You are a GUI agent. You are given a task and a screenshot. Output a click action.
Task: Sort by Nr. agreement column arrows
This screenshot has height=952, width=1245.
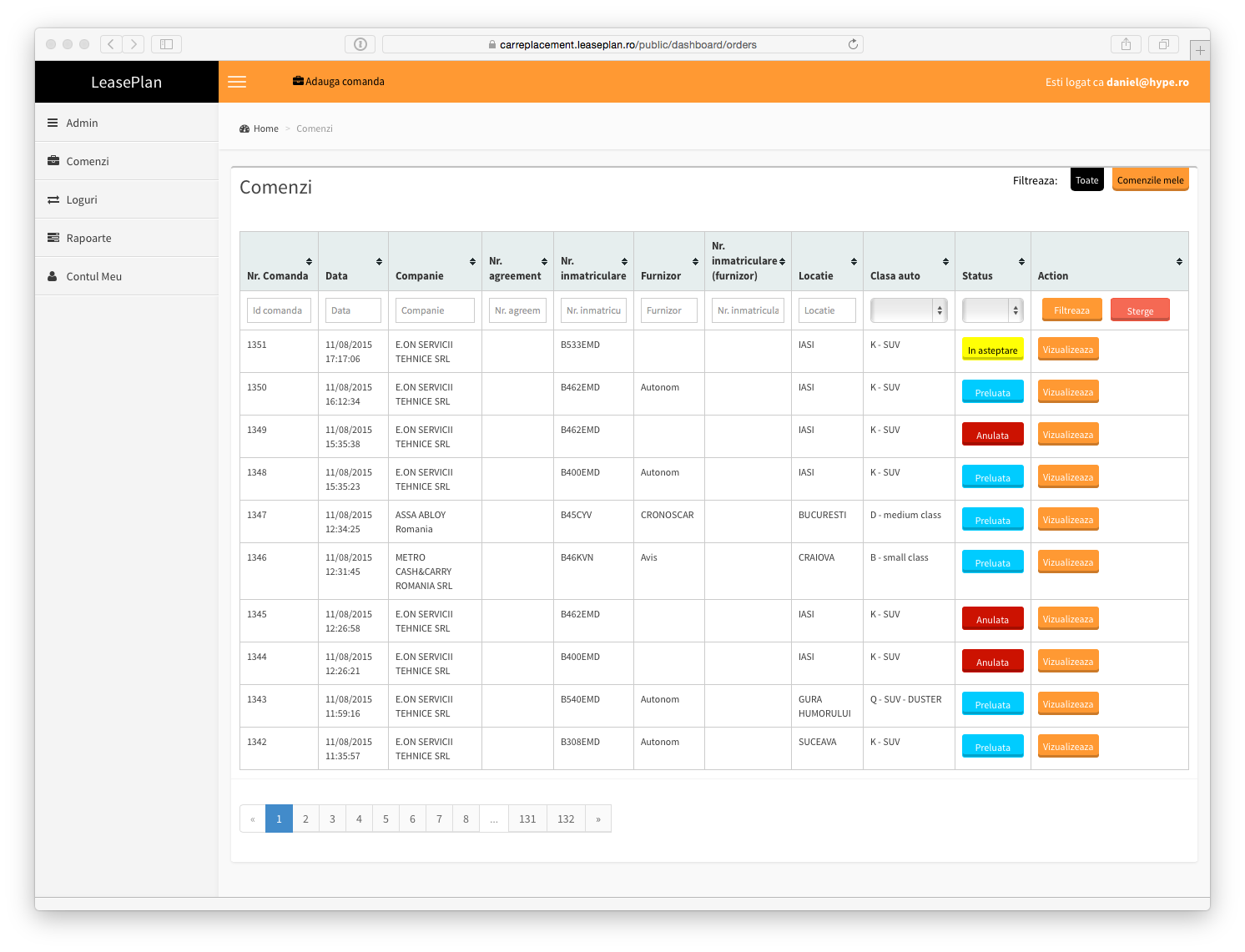click(544, 262)
